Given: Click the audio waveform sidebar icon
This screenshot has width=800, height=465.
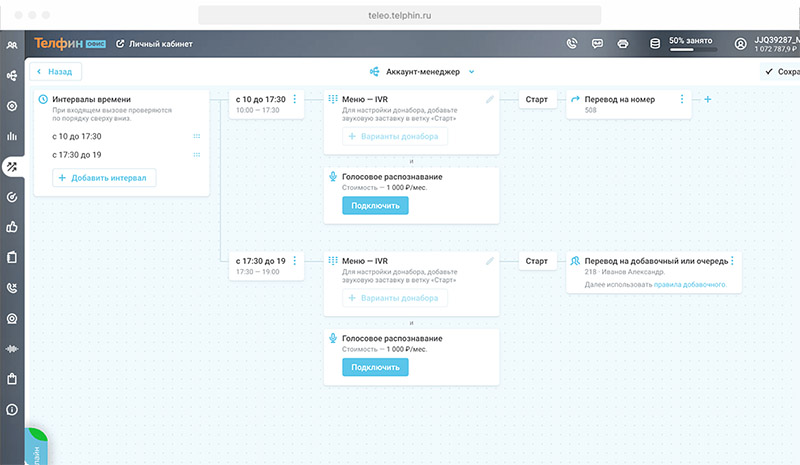Looking at the screenshot, I should (12, 349).
